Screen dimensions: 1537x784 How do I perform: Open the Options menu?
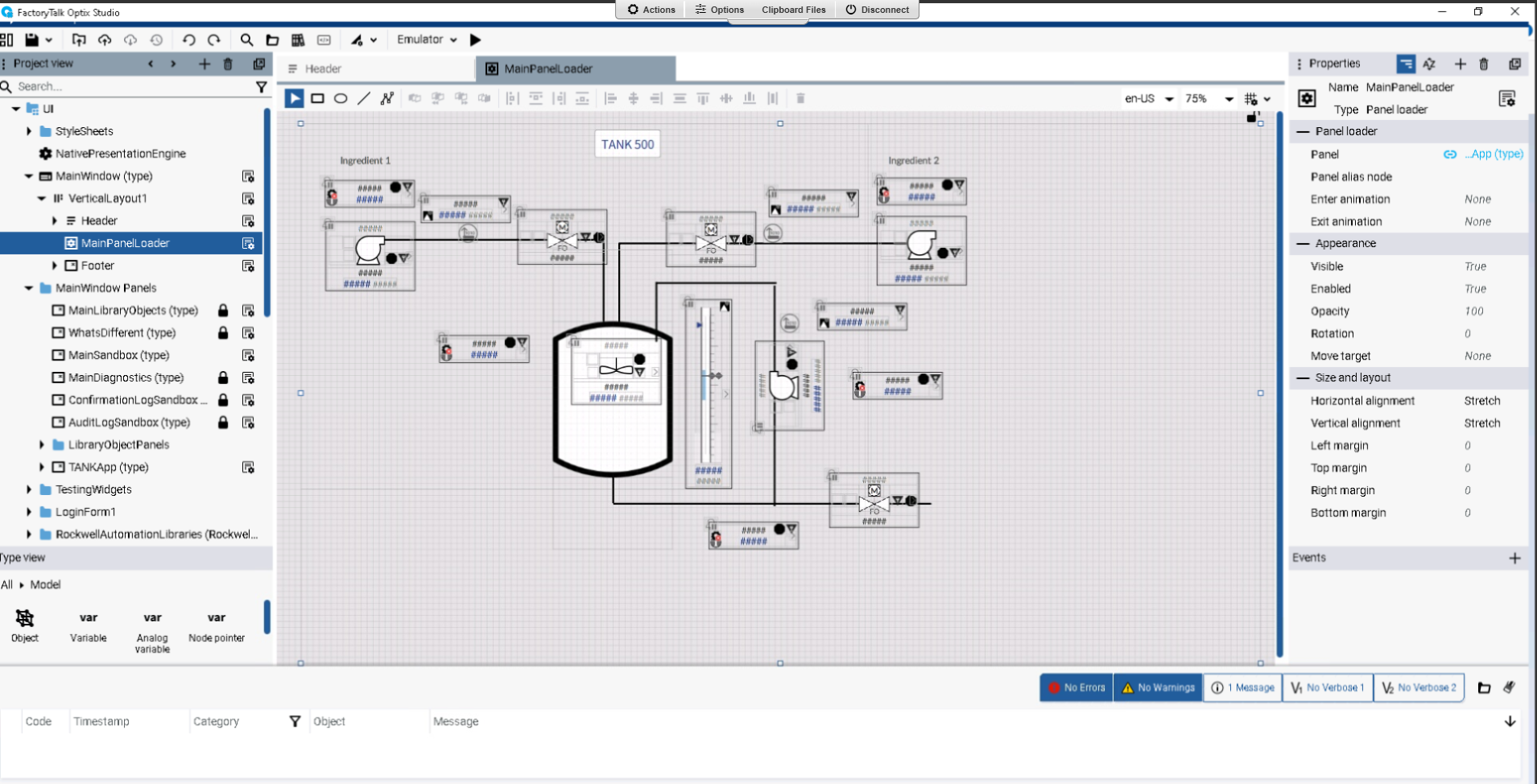point(720,10)
